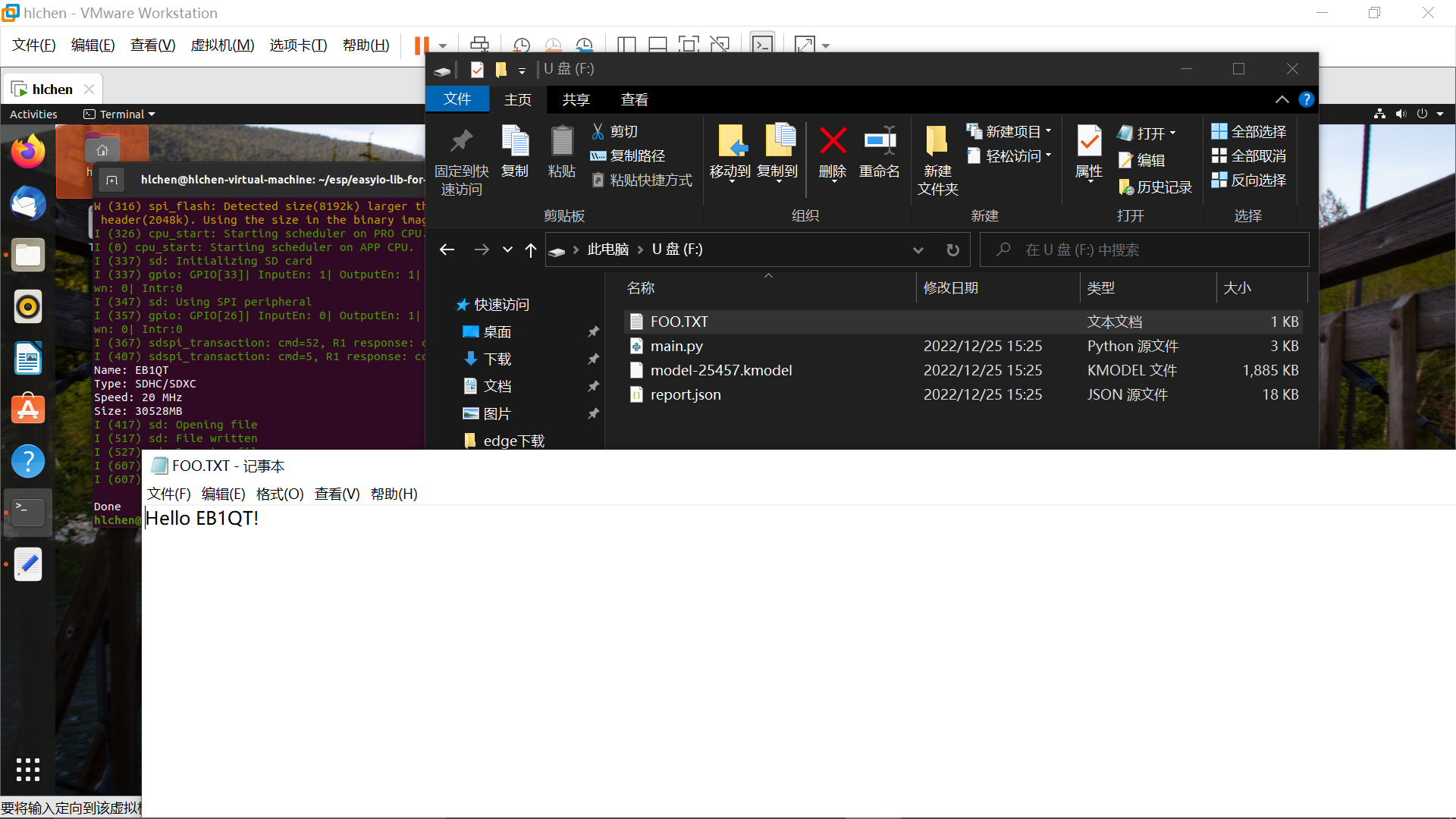Viewport: 1456px width, 819px height.
Task: Click the Activities button in Ubuntu
Action: pos(33,114)
